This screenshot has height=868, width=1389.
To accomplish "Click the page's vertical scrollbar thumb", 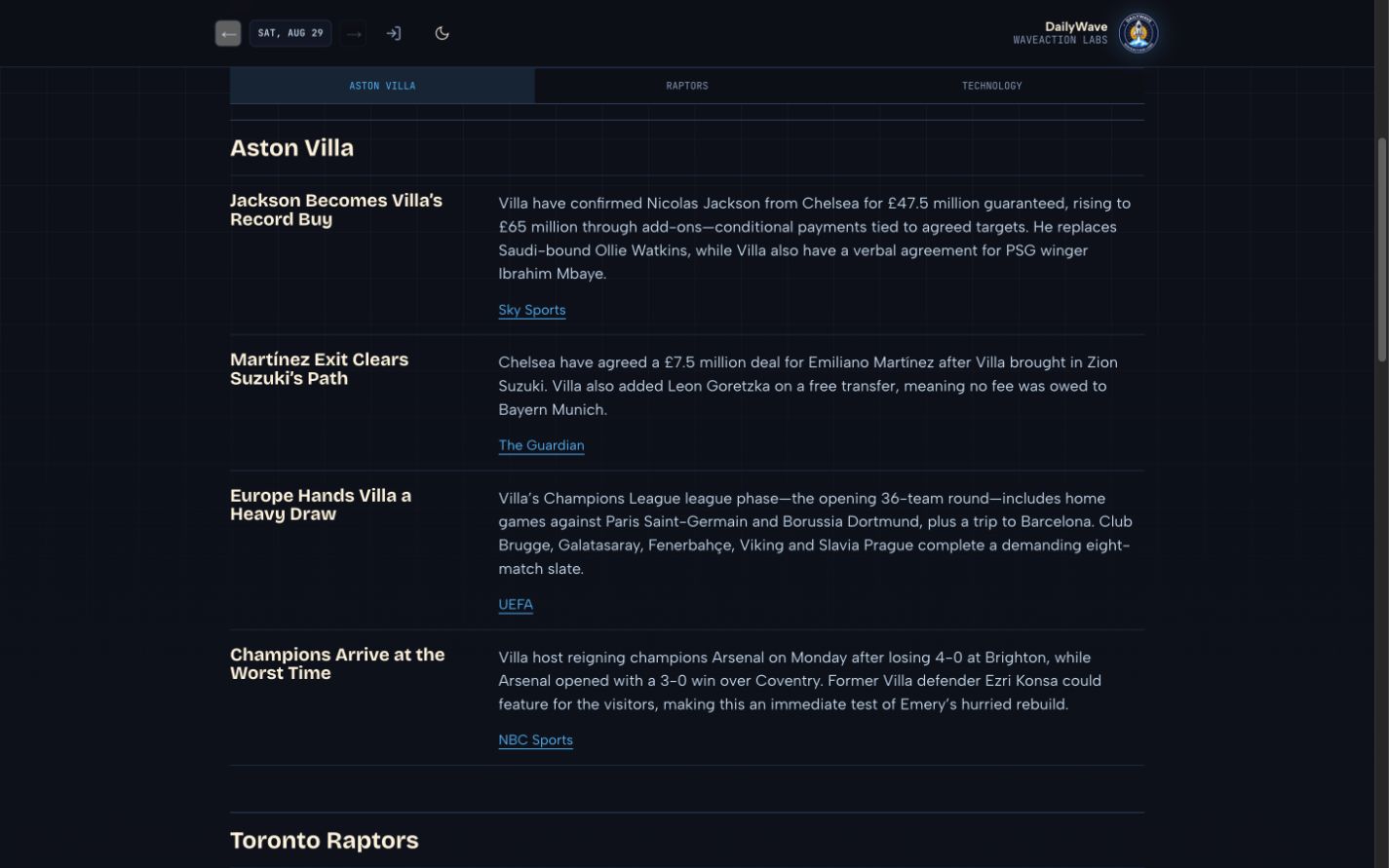I will pos(1381,249).
